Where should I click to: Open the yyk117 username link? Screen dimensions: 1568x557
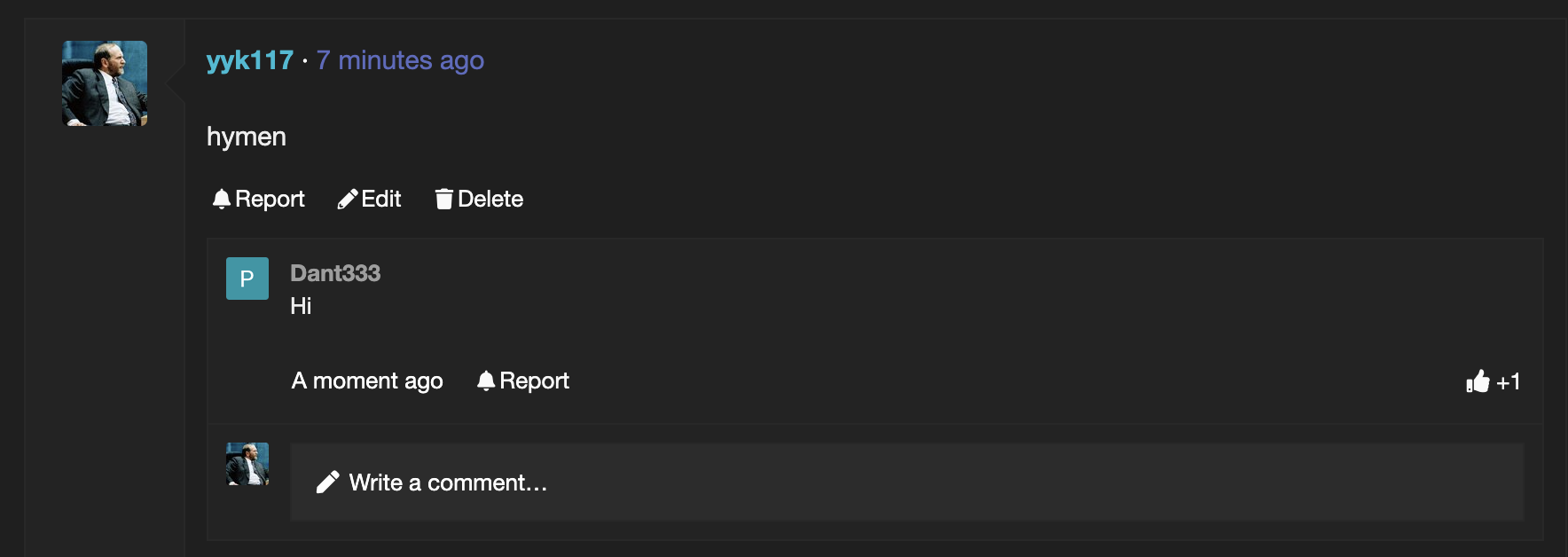[x=250, y=60]
